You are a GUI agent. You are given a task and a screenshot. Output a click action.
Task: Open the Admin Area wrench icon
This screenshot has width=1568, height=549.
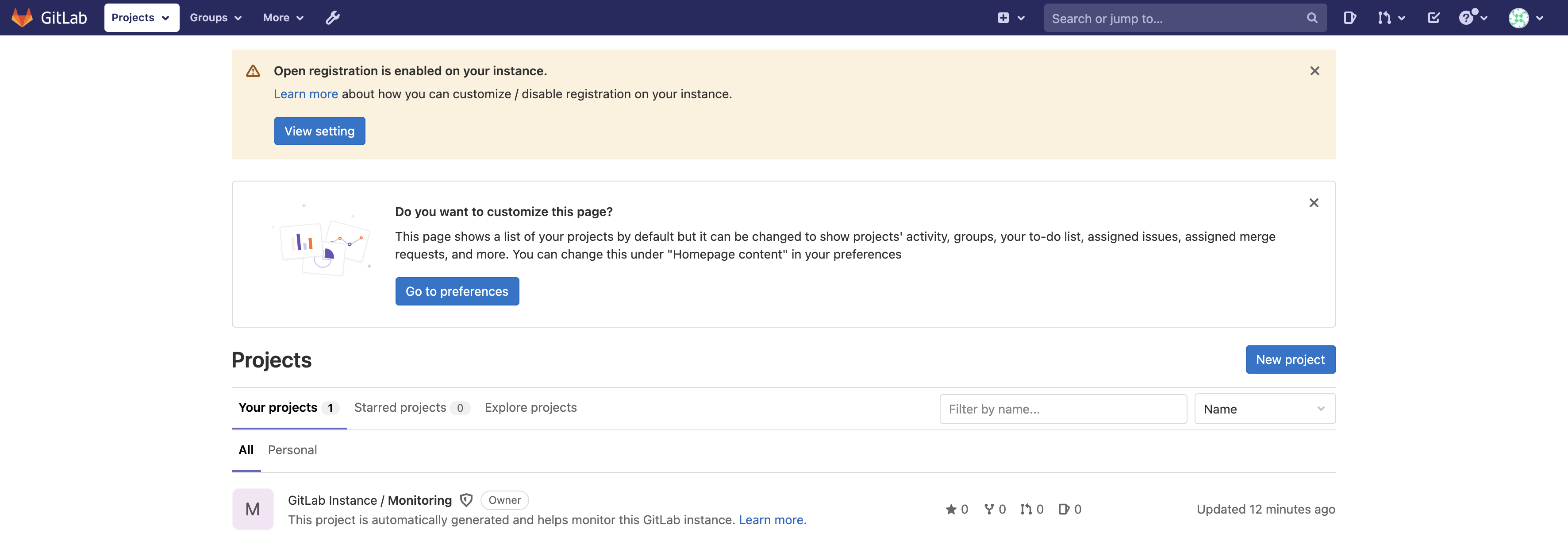pos(332,18)
